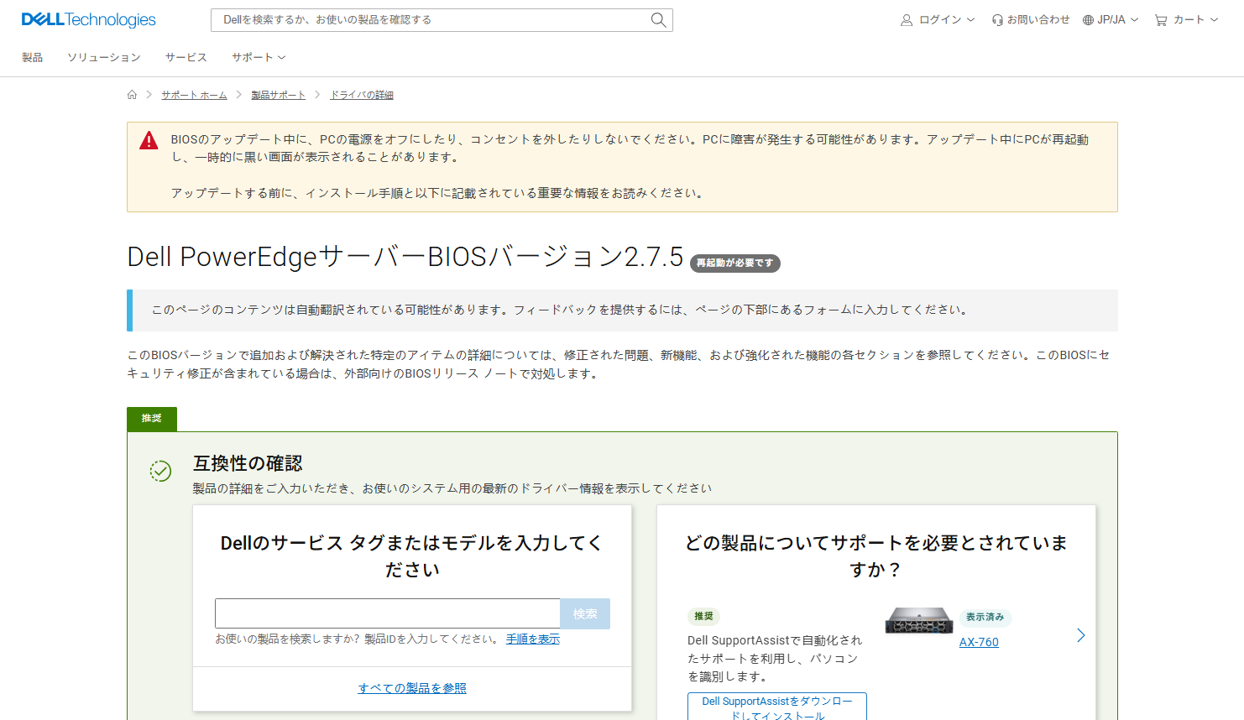Image resolution: width=1244 pixels, height=720 pixels.
Task: Open 製品サポート breadcrumb link
Action: pyautogui.click(x=278, y=95)
